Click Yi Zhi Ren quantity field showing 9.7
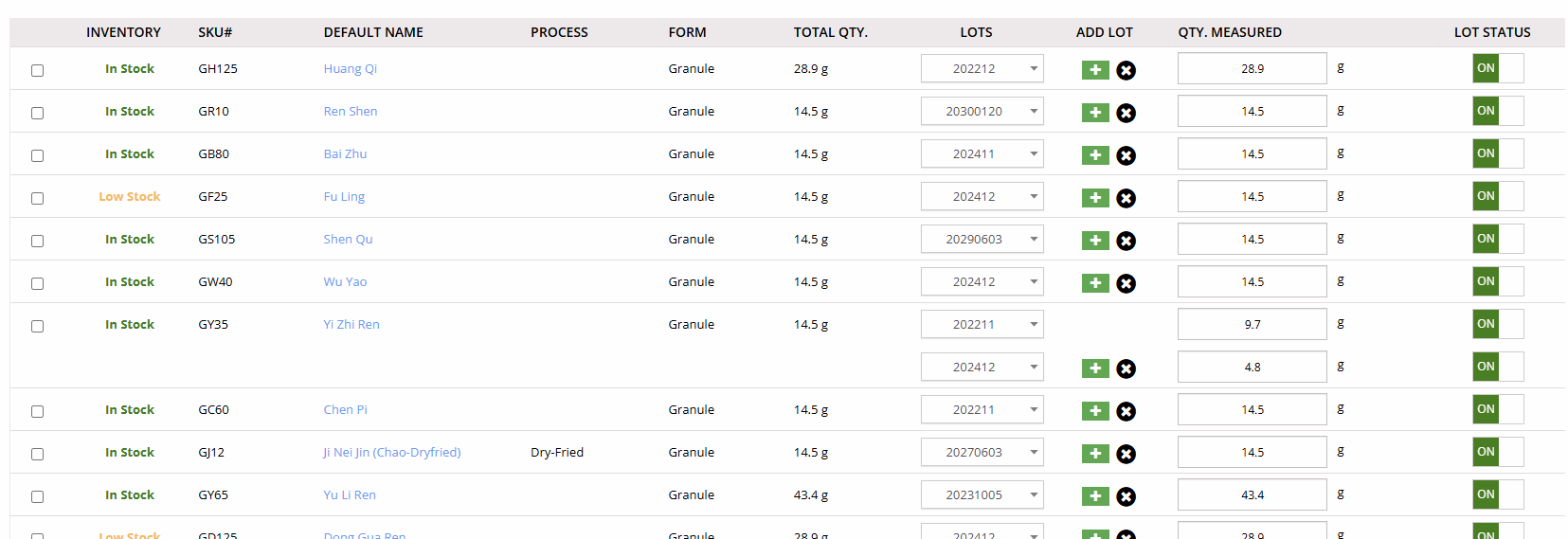 [1252, 325]
